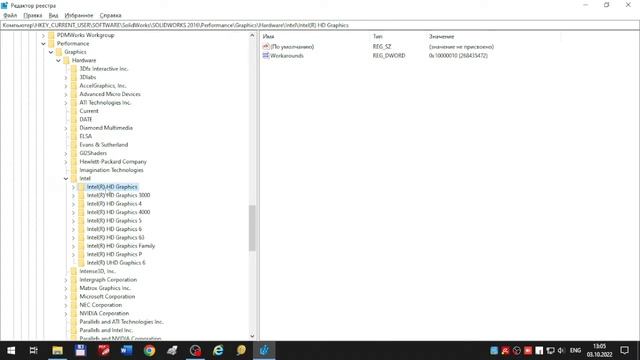Collapse the Intel key

coord(66,179)
